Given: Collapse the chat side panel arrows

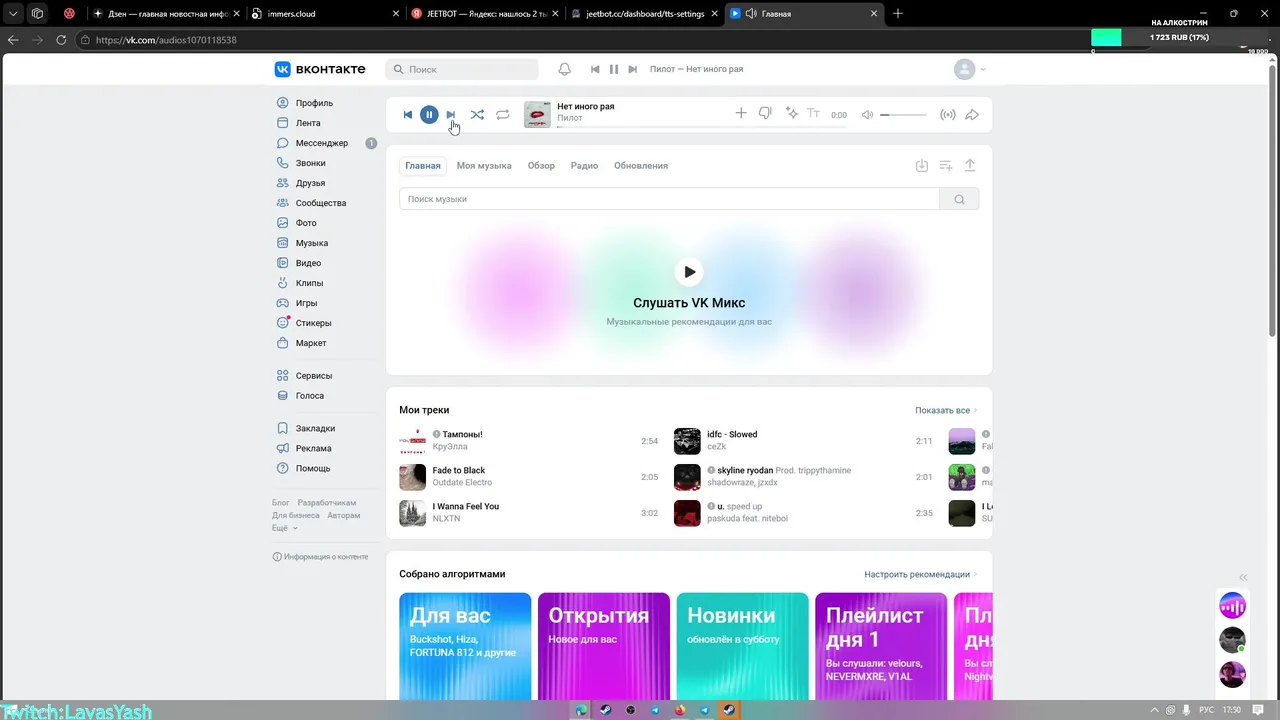Looking at the screenshot, I should [x=1243, y=577].
